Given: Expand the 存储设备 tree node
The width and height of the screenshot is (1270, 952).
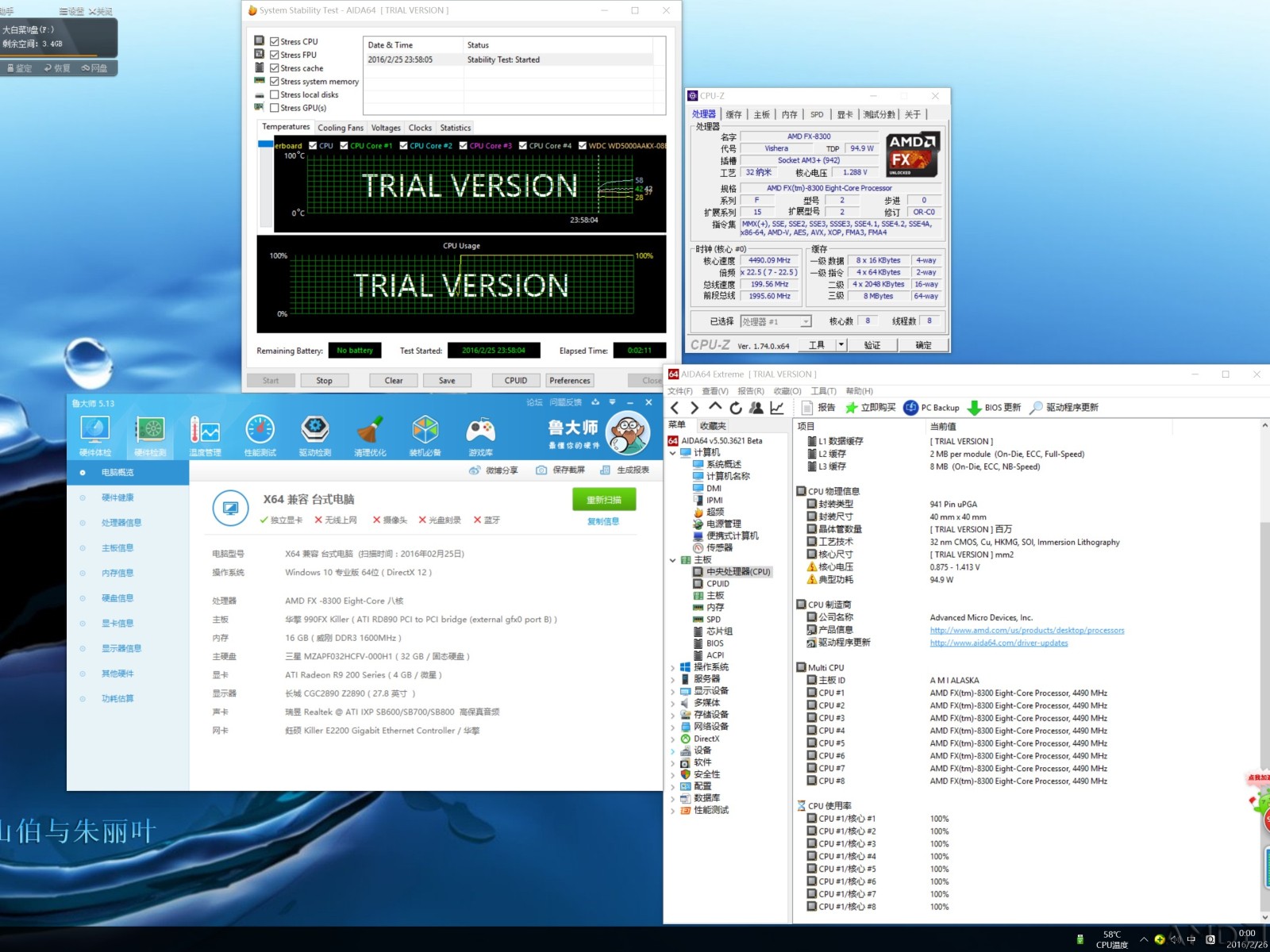Looking at the screenshot, I should (673, 716).
